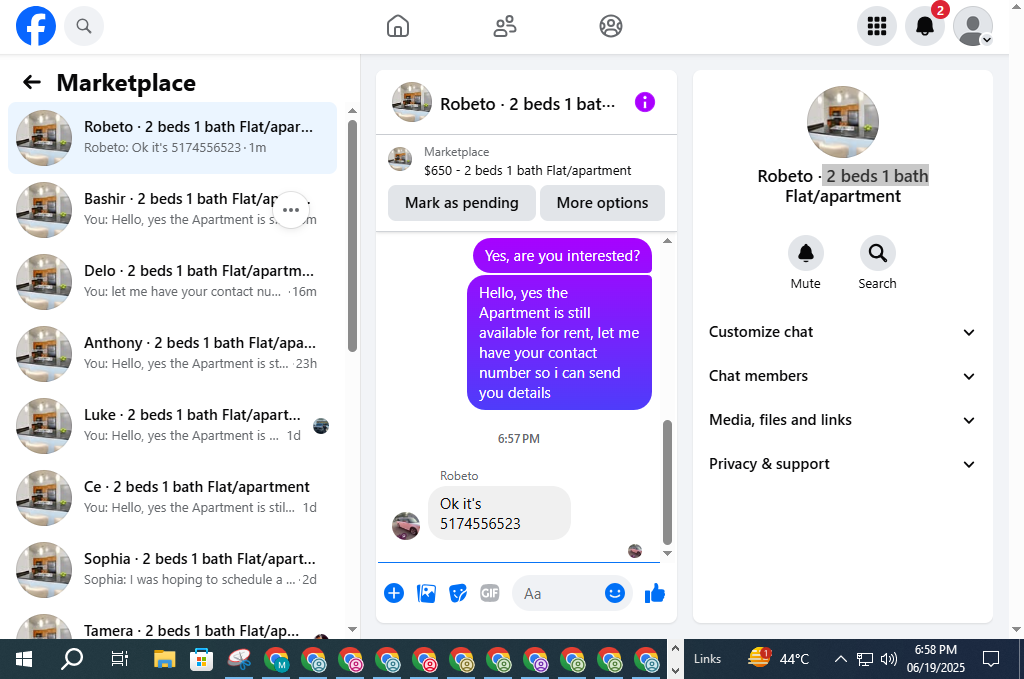Screen dimensions: 1024x679
Task: Open the Facebook search icon
Action: click(84, 26)
